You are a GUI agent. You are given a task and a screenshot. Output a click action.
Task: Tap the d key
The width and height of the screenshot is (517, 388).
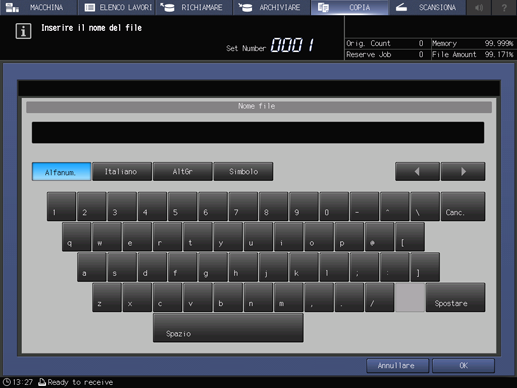click(x=152, y=267)
